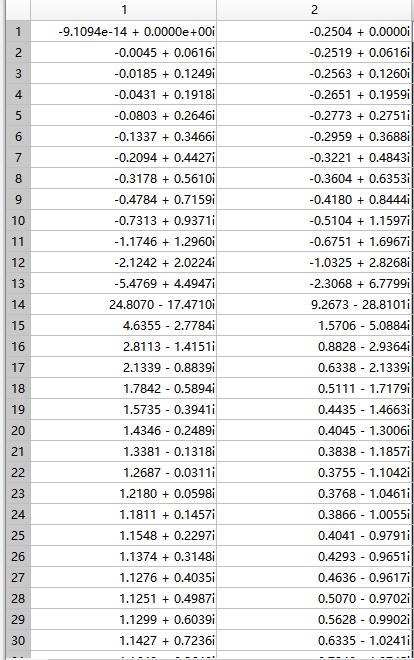
Task: Click cell -9.1094e-14 + 0.0000e+00i
Action: pyautogui.click(x=124, y=31)
